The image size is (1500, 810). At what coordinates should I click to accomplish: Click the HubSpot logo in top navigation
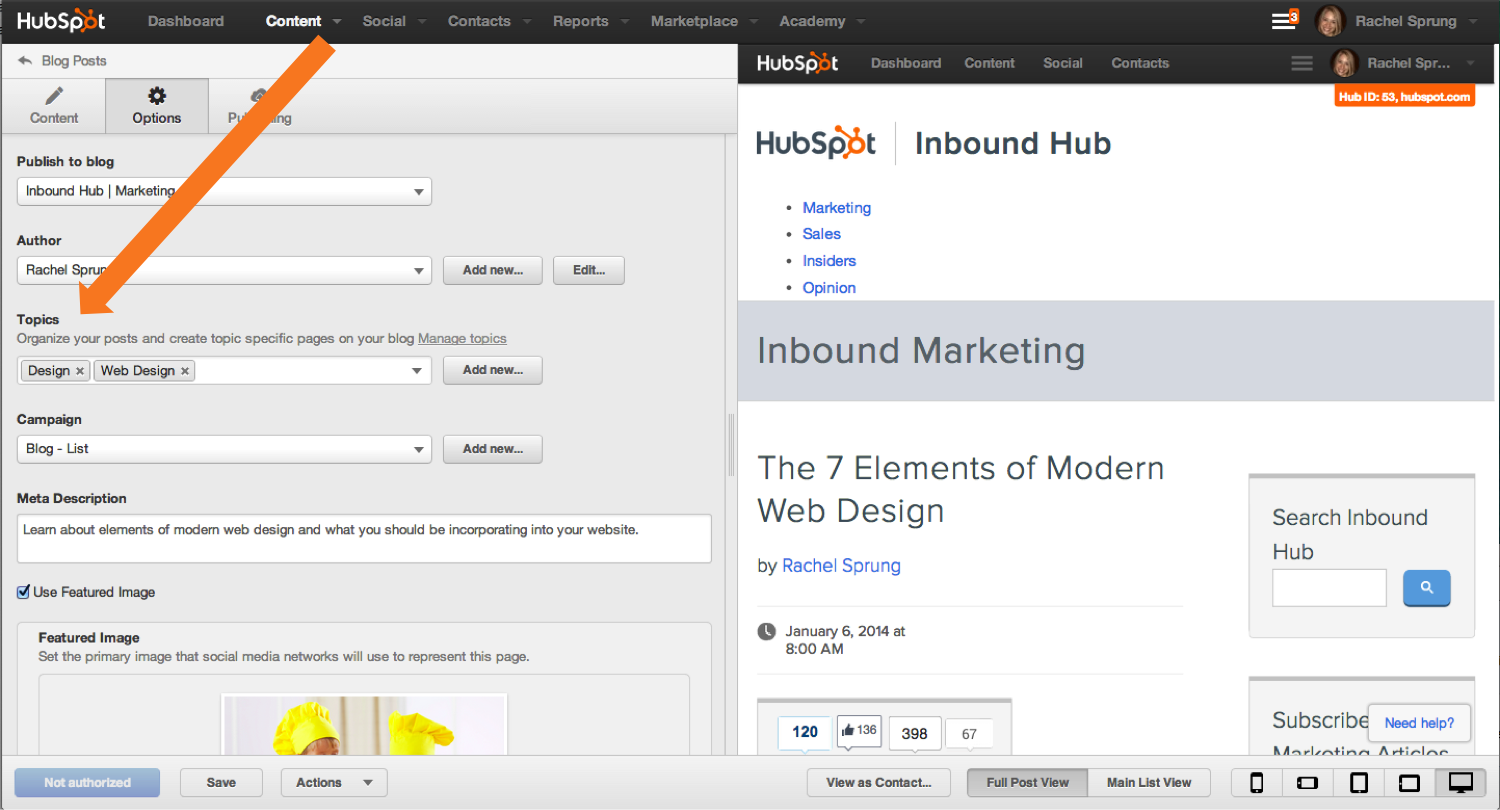(x=62, y=21)
